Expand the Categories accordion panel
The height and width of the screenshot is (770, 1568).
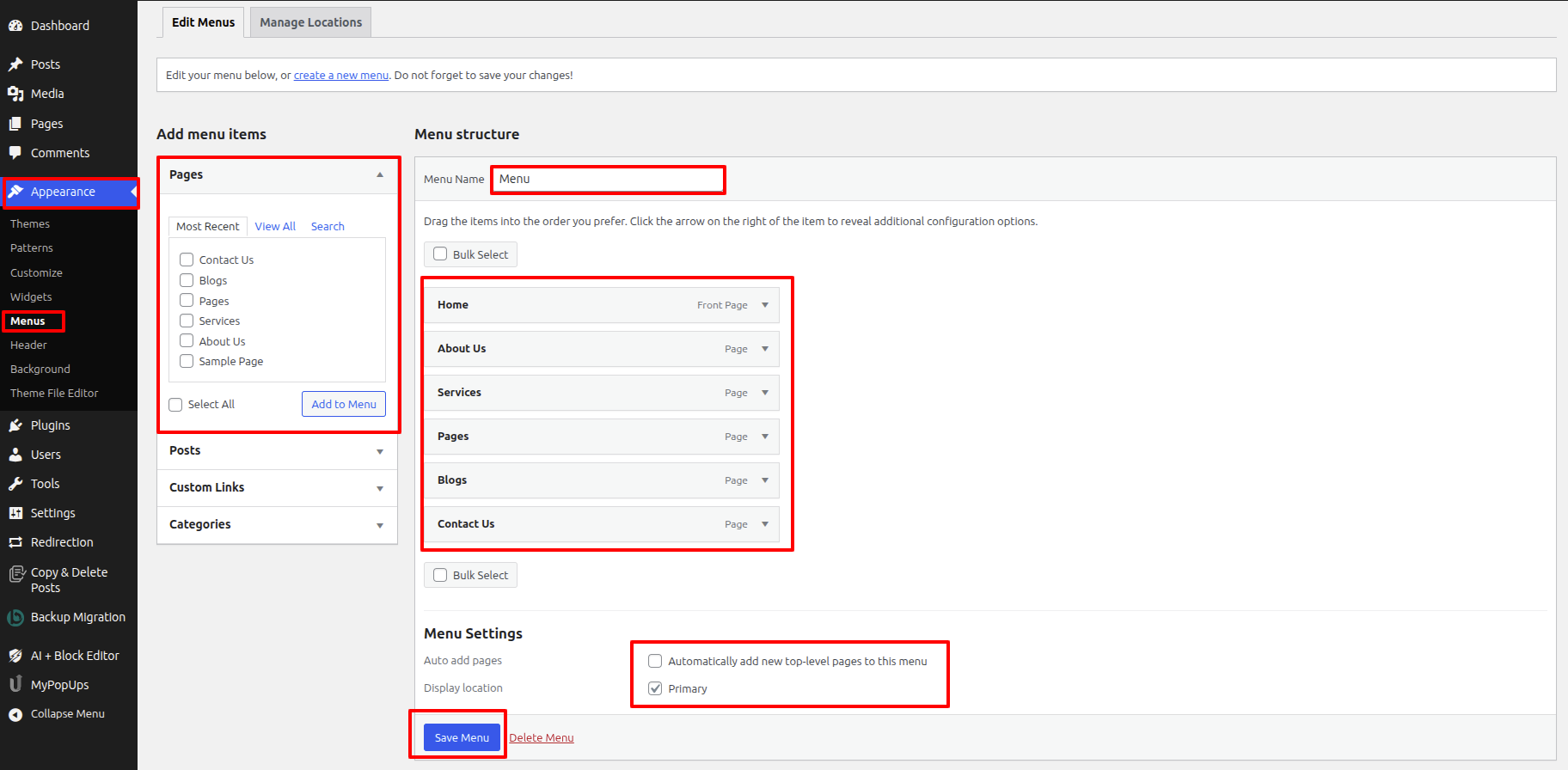point(379,525)
